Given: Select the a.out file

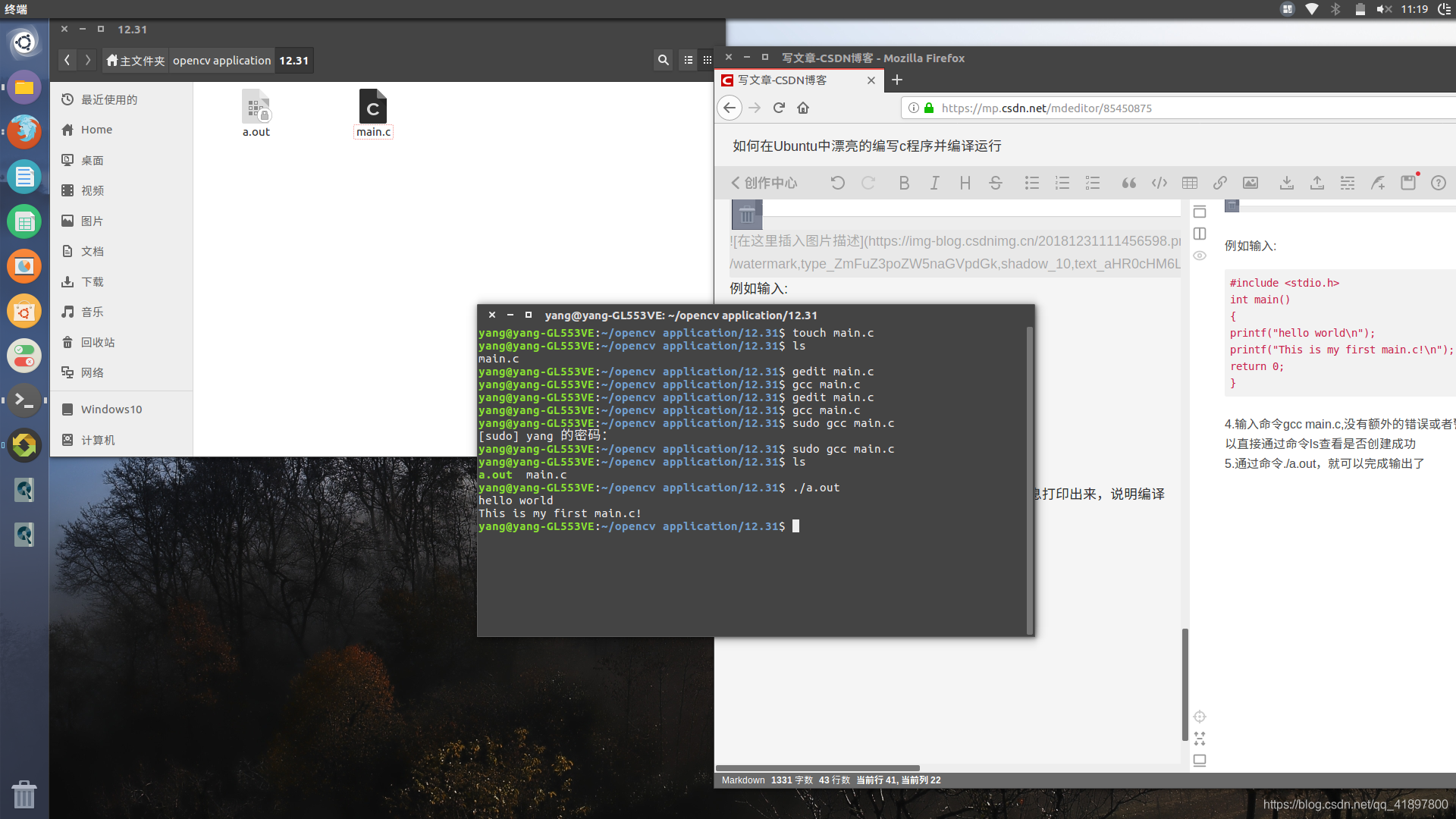Looking at the screenshot, I should pyautogui.click(x=256, y=113).
